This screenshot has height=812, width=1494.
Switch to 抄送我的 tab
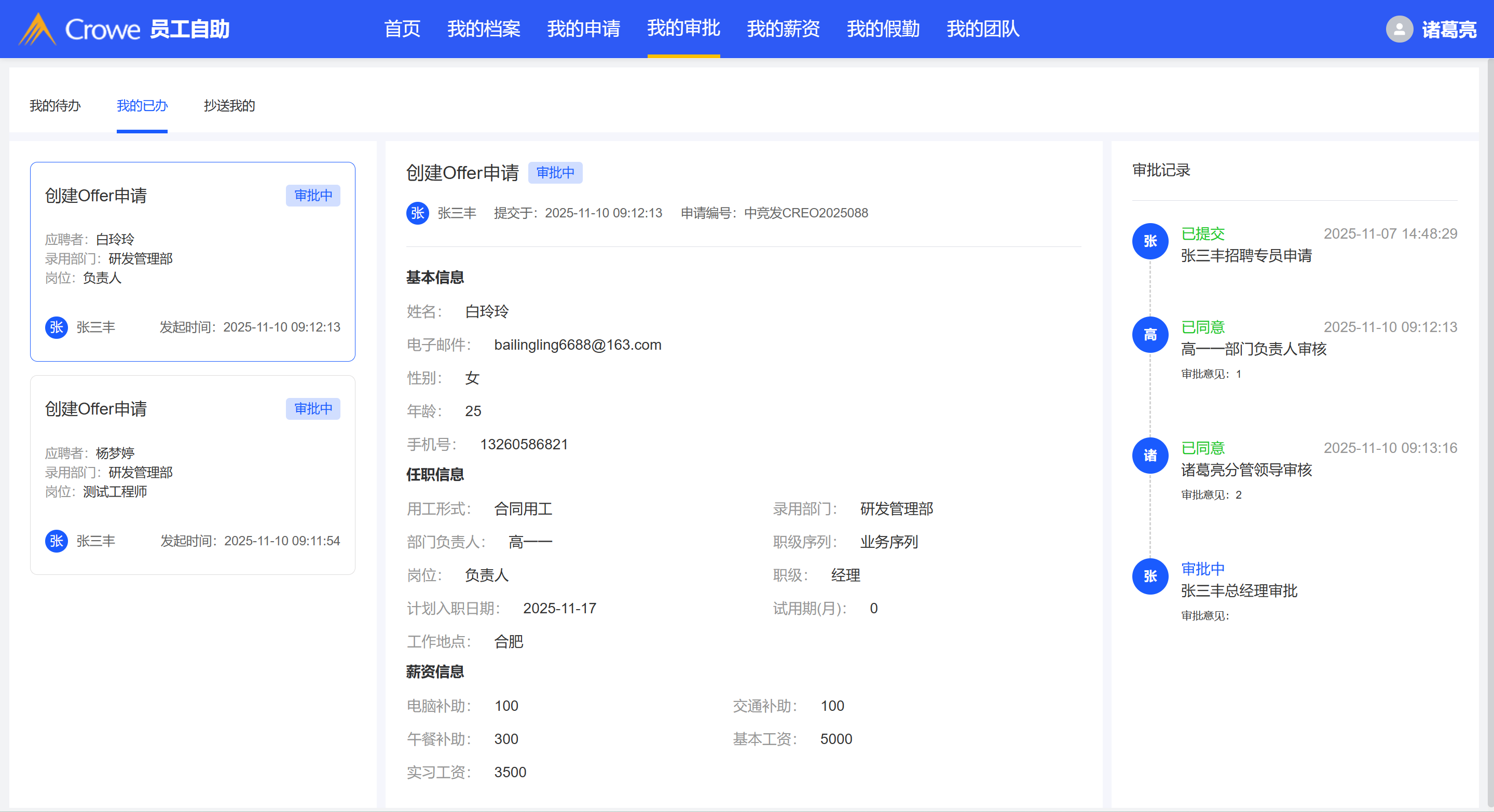tap(229, 105)
